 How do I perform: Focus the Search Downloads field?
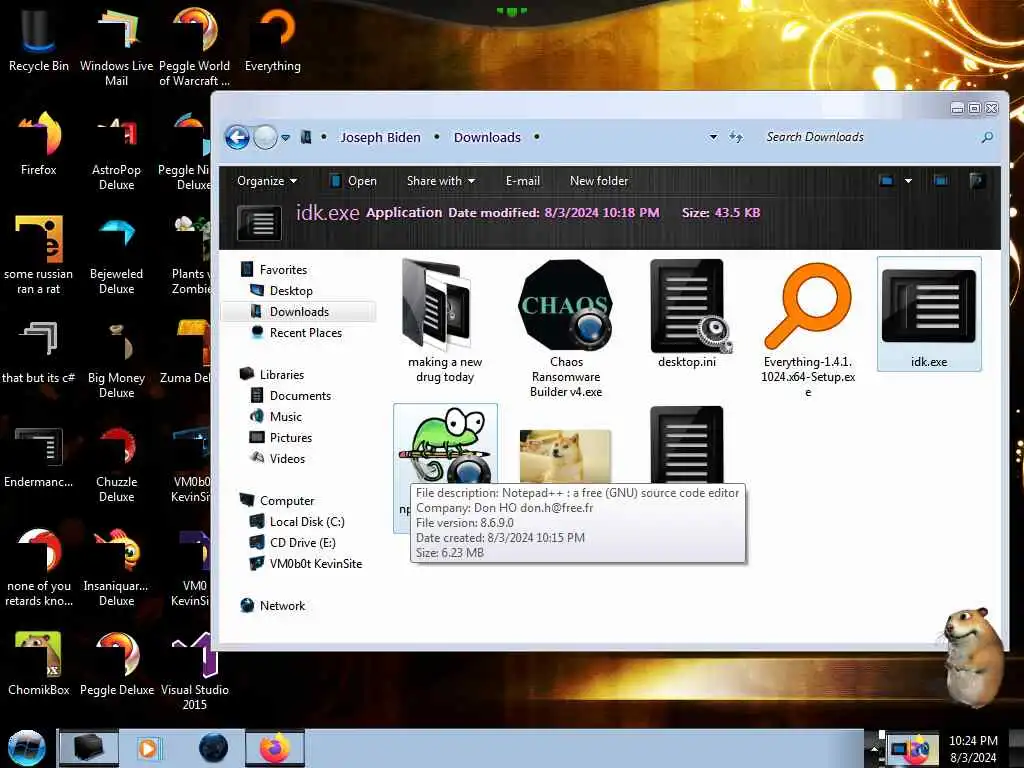tap(869, 136)
